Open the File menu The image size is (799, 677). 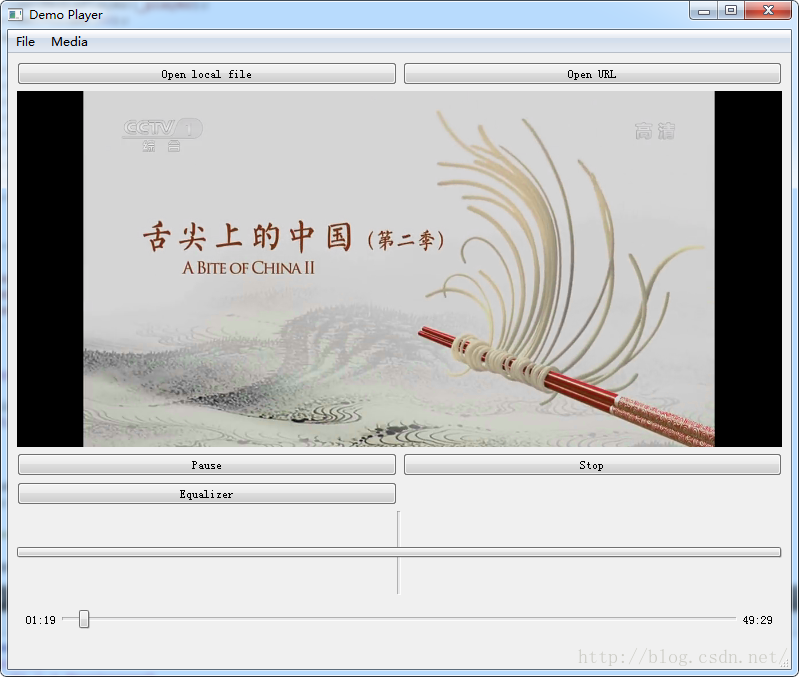tap(25, 42)
